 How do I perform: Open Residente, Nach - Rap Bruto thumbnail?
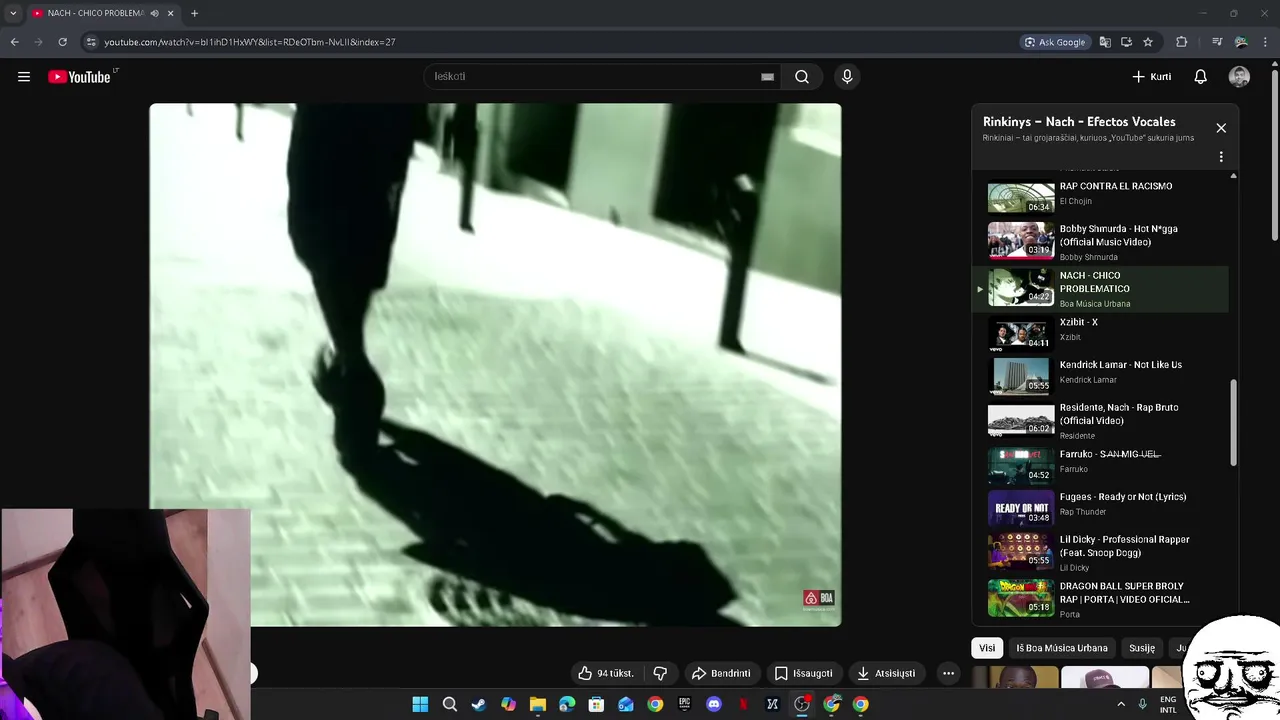pos(1021,420)
